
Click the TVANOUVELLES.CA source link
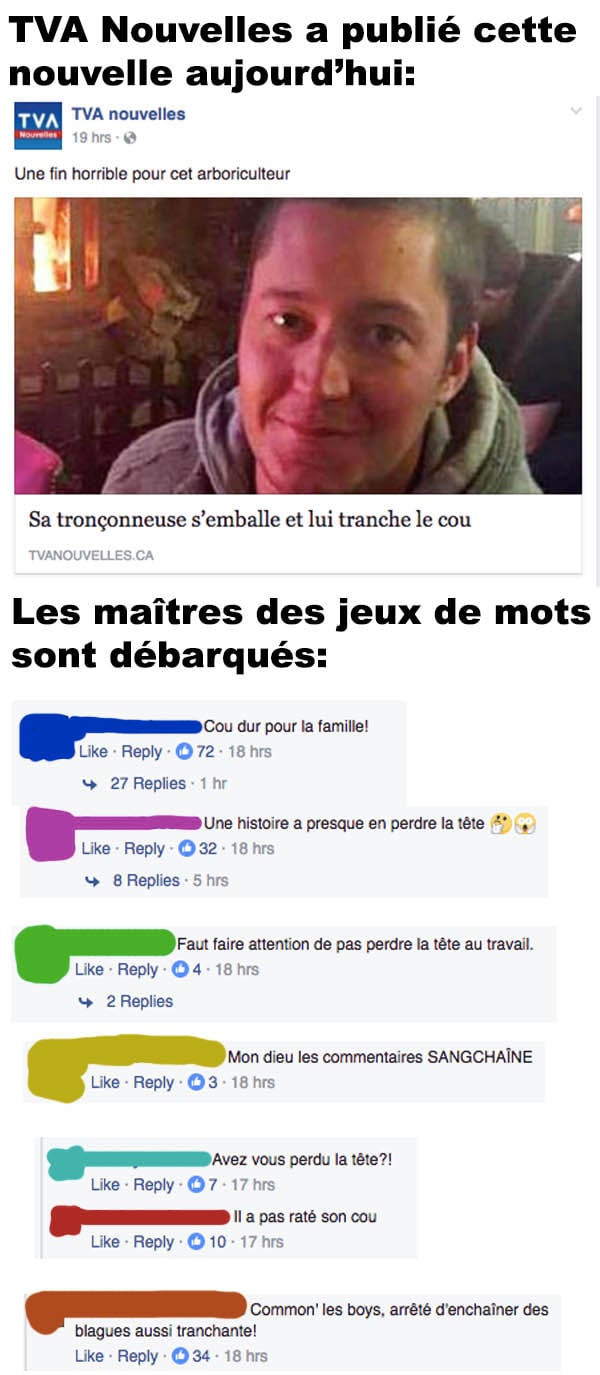tap(91, 555)
